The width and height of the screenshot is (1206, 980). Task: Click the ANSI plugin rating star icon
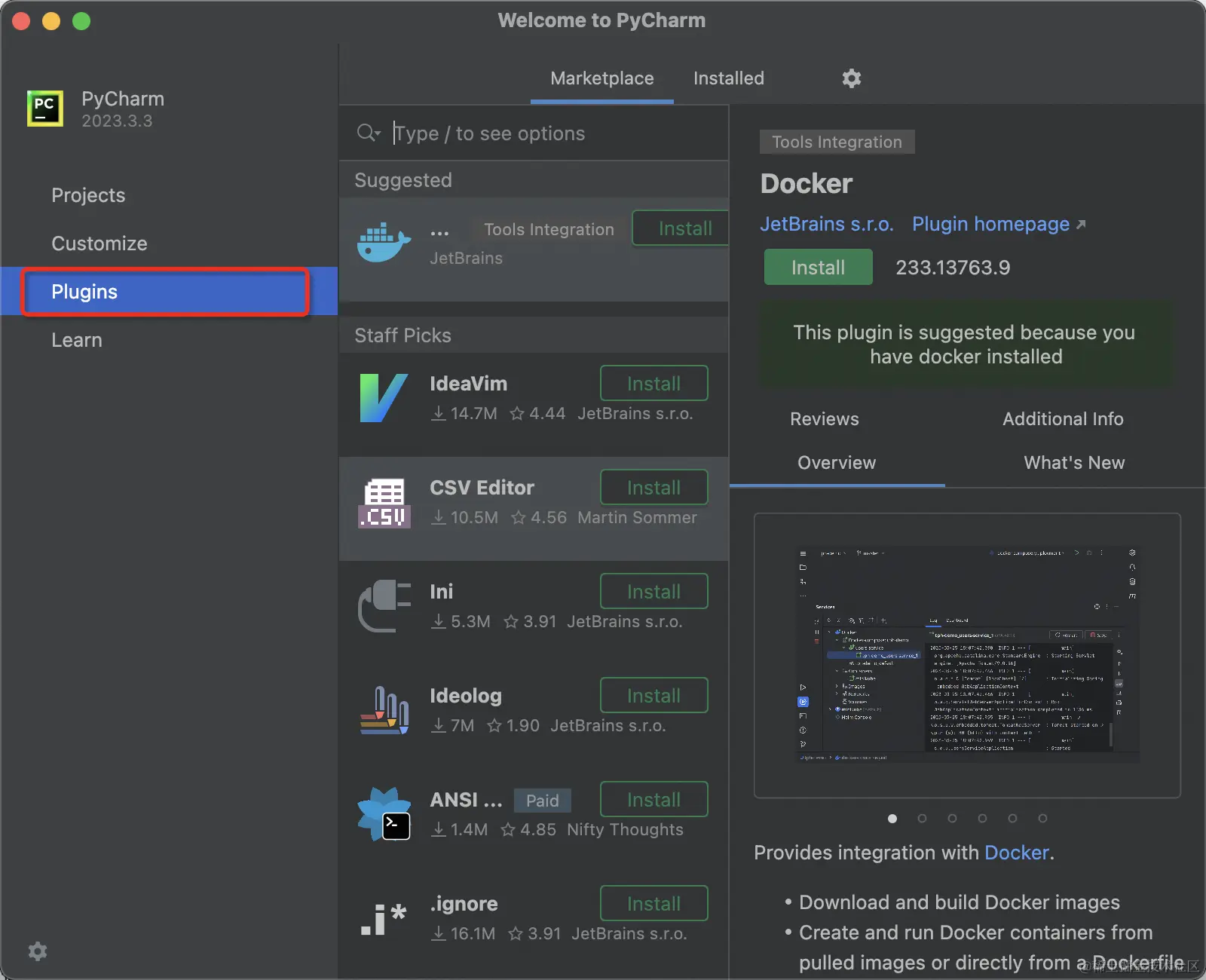(508, 830)
